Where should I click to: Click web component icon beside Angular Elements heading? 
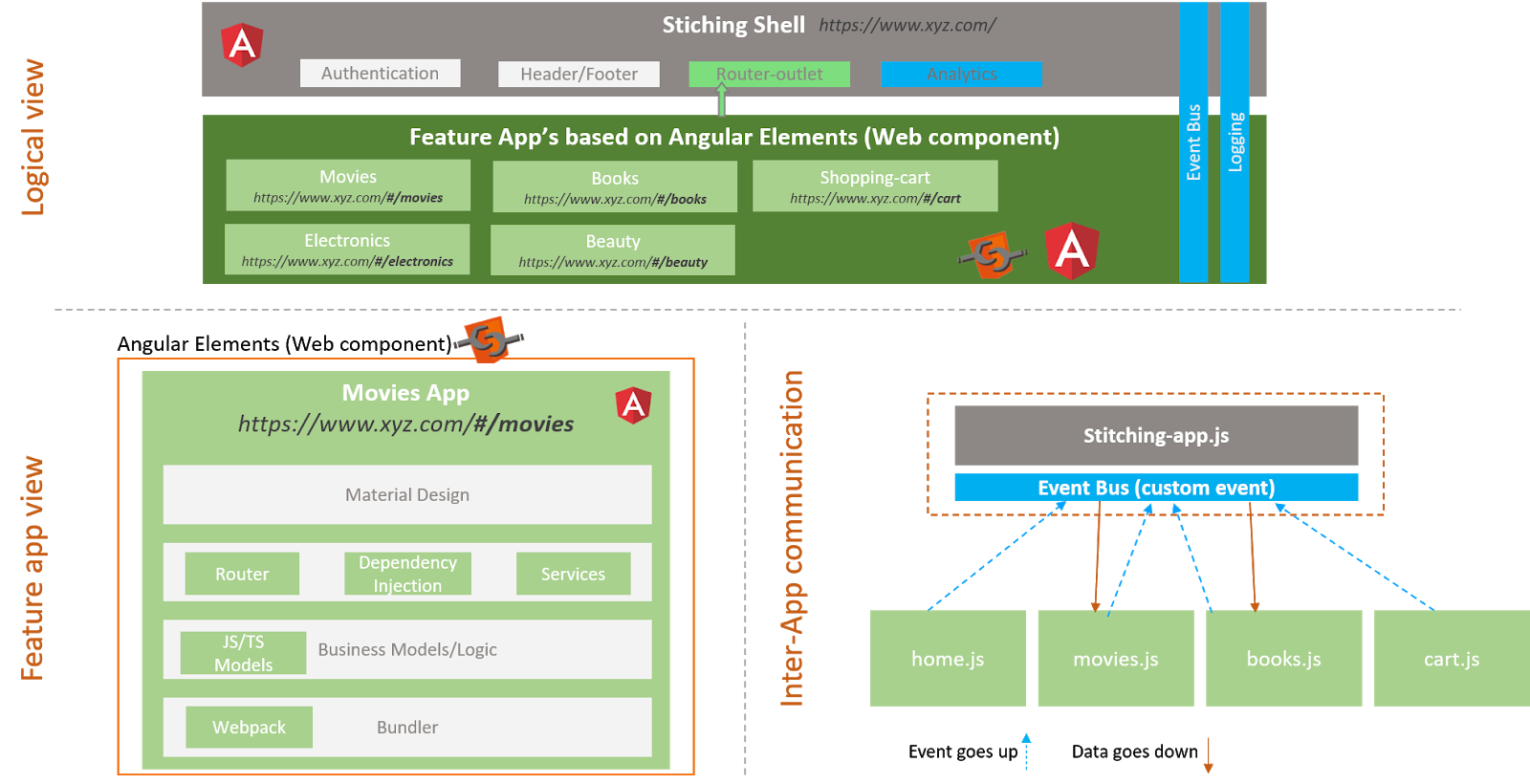point(490,339)
